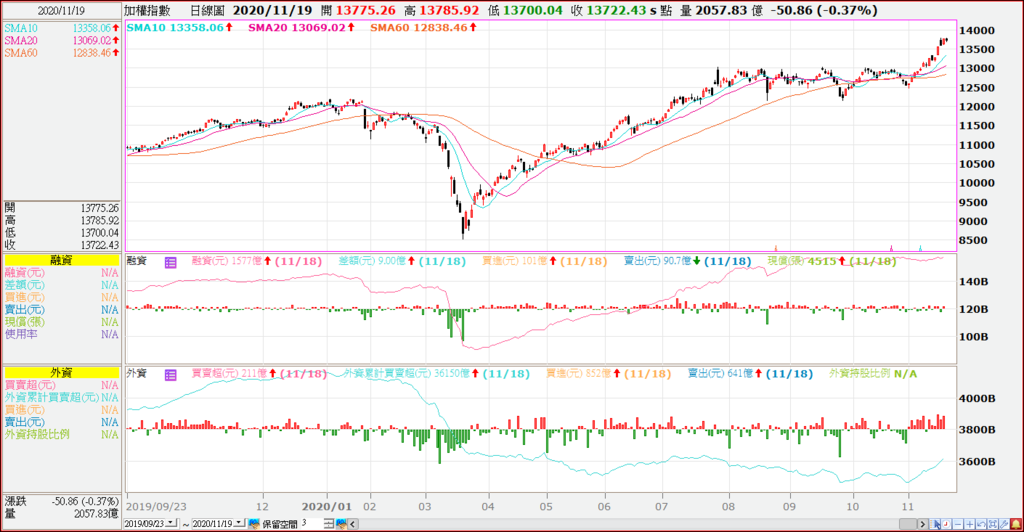This screenshot has height=532, width=1024.
Task: Click the 2020/11/19 date box at top-left
Action: click(61, 10)
